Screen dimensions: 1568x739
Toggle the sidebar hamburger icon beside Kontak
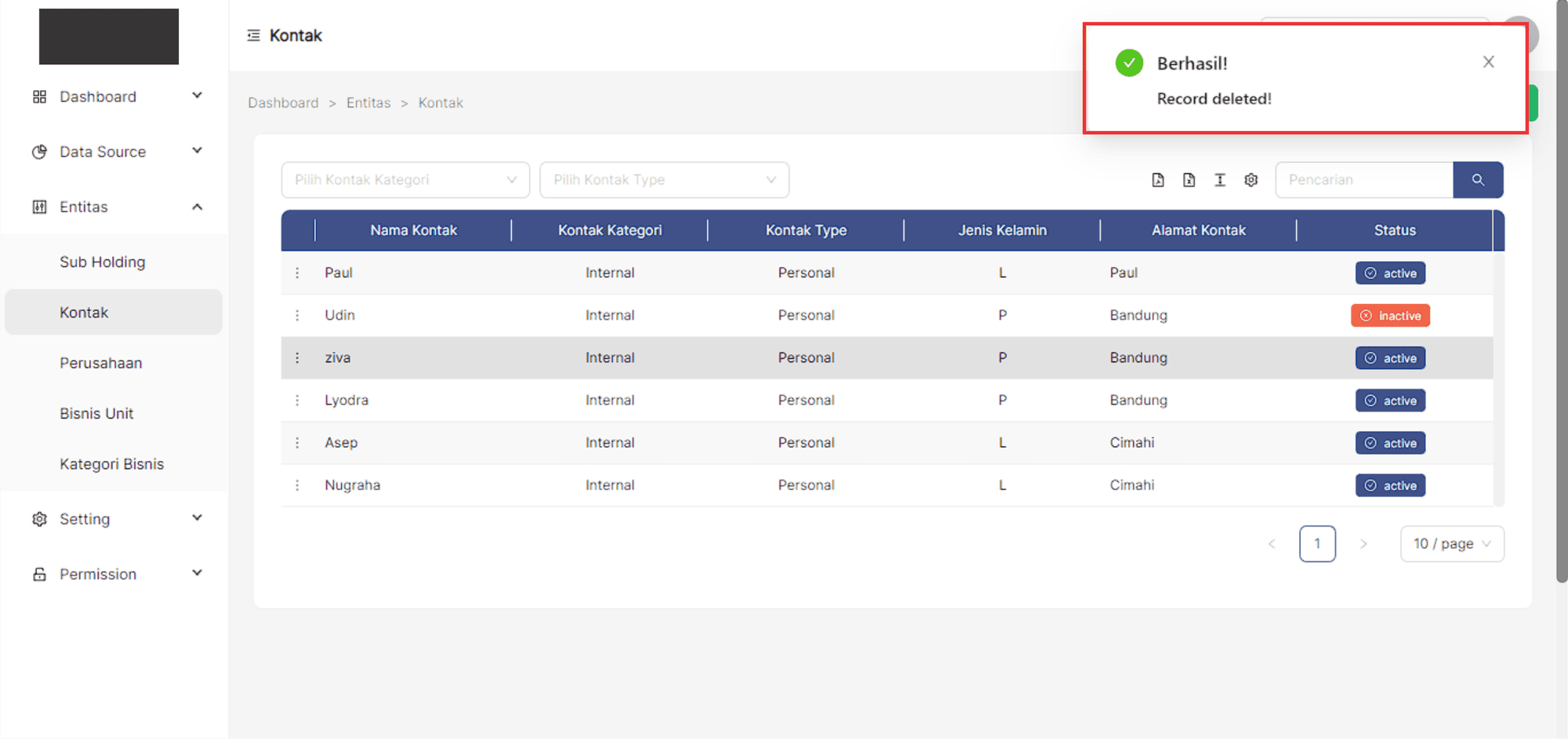click(253, 35)
